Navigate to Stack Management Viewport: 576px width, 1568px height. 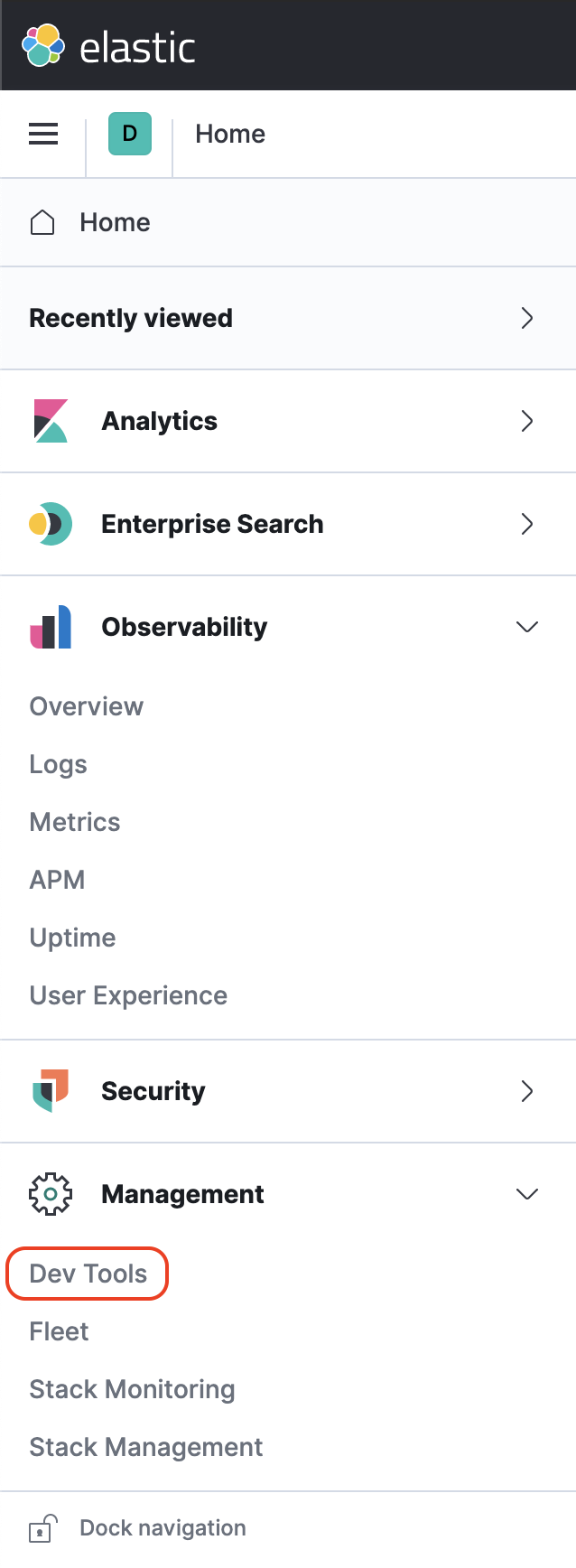pyautogui.click(x=145, y=1447)
